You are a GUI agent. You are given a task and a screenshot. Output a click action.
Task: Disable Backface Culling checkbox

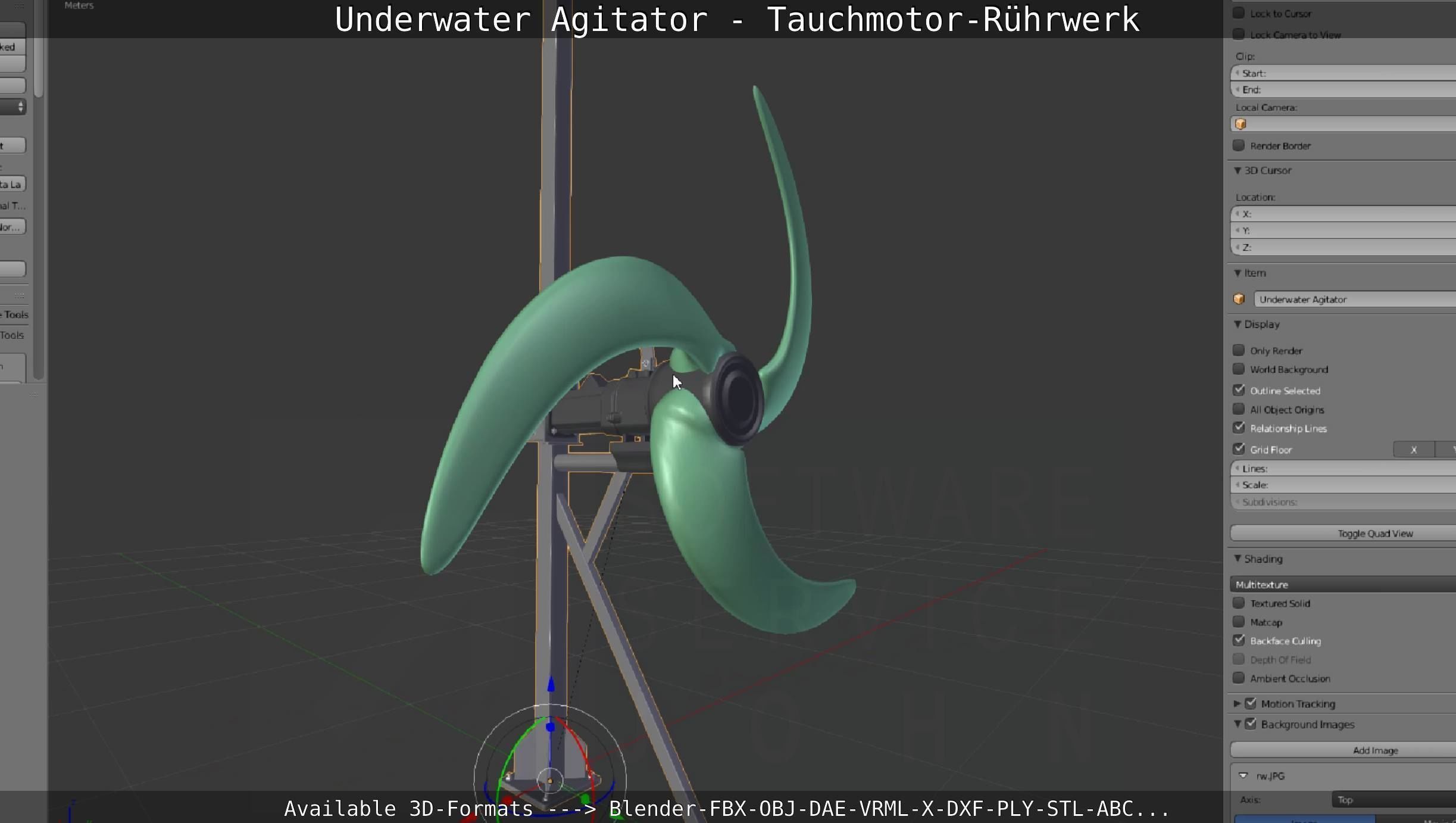click(x=1239, y=640)
